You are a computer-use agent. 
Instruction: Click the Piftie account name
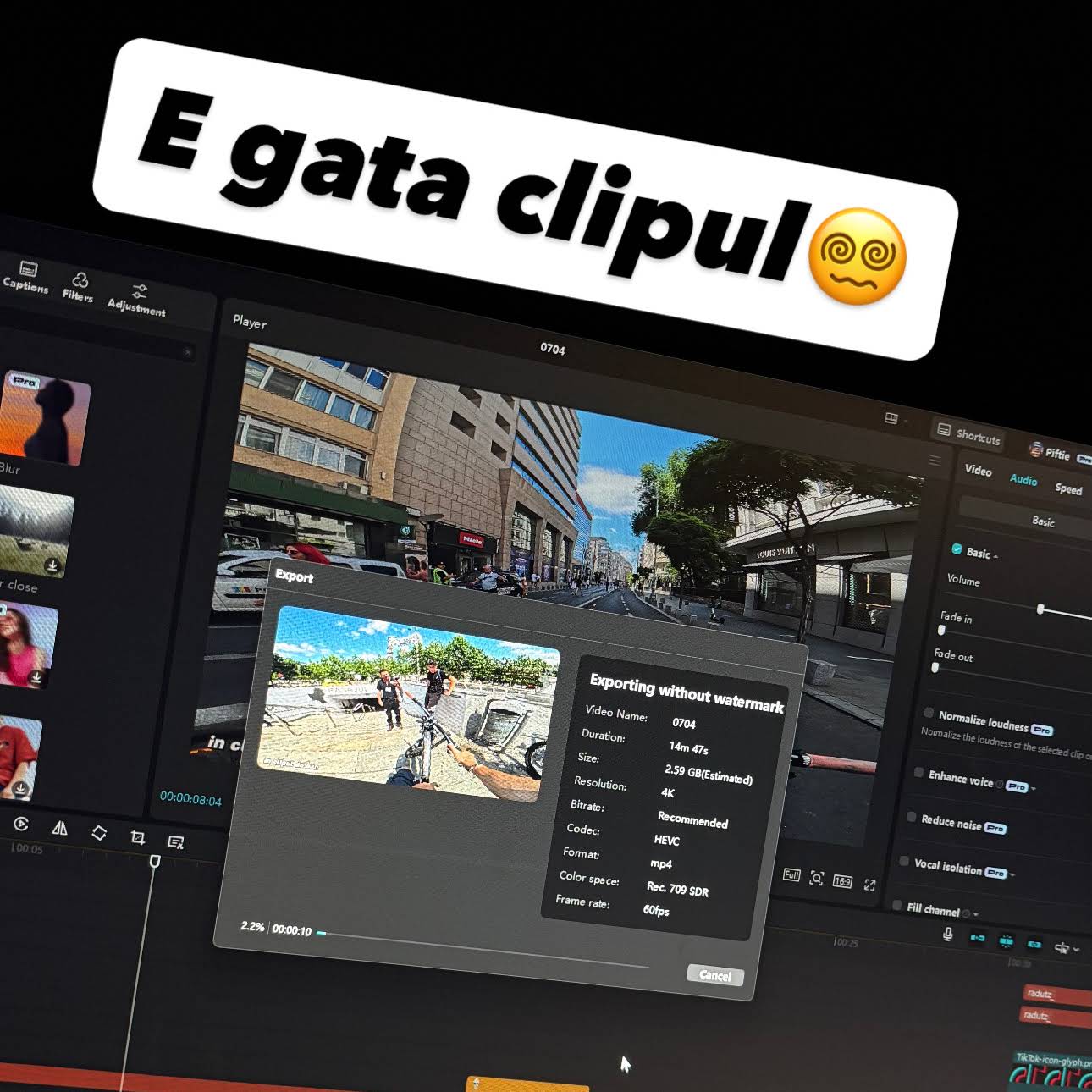pos(1057,454)
